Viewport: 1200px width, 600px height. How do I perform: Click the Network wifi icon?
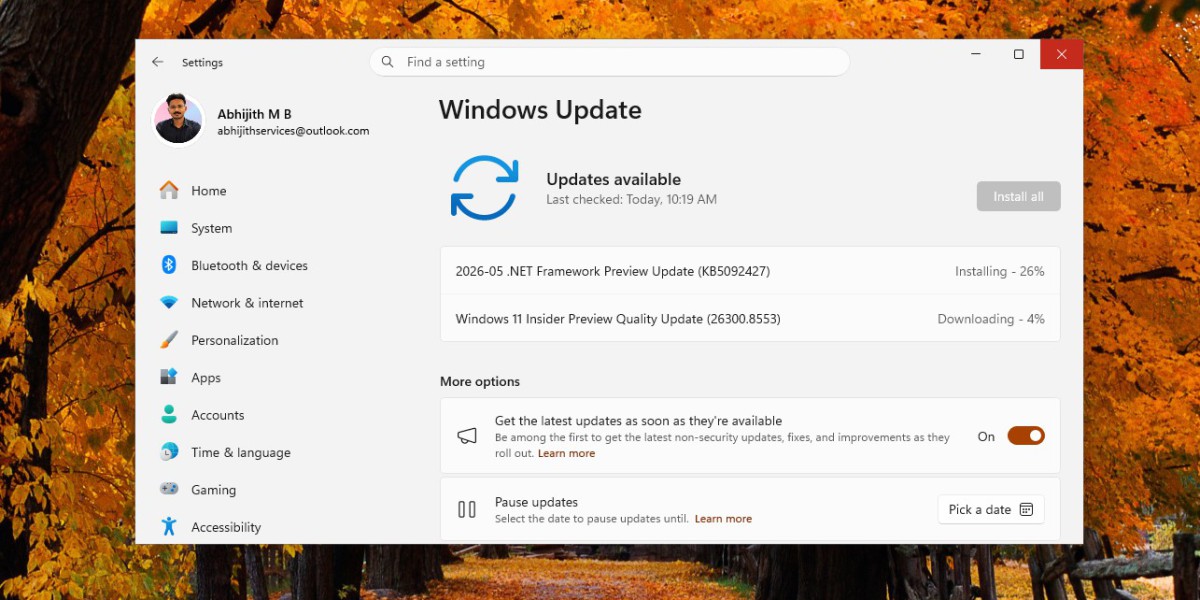(x=169, y=303)
